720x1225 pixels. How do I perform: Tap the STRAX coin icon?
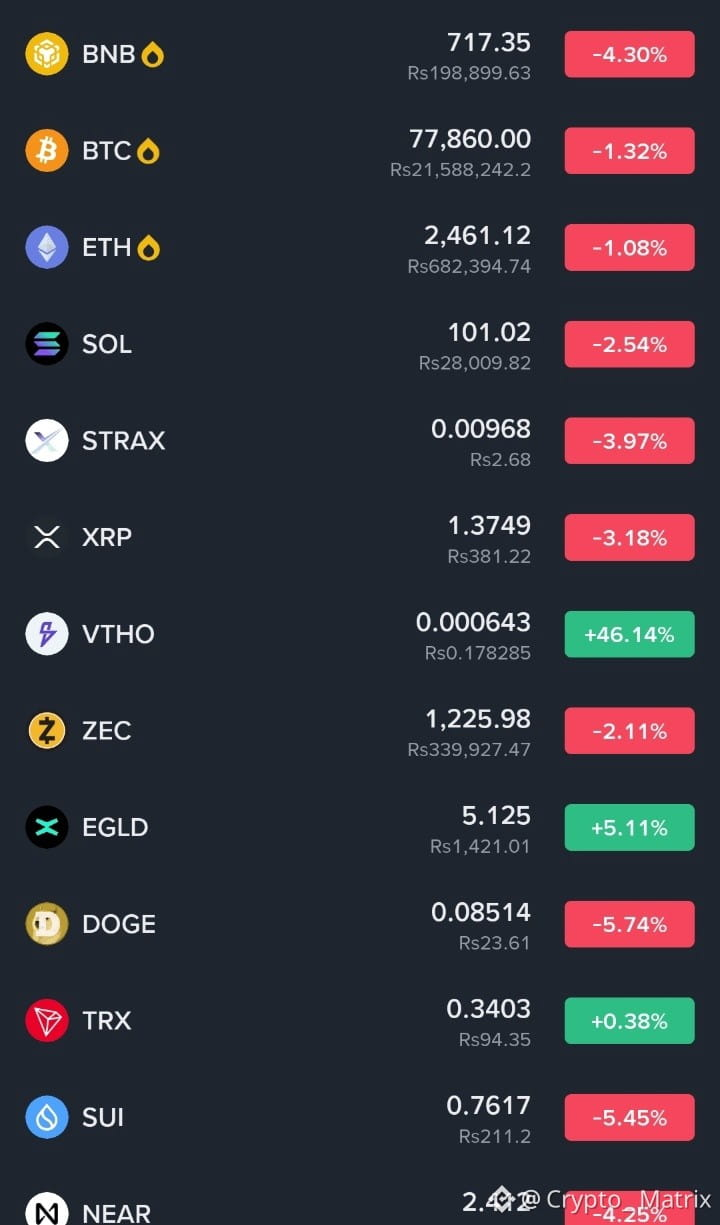coord(47,441)
